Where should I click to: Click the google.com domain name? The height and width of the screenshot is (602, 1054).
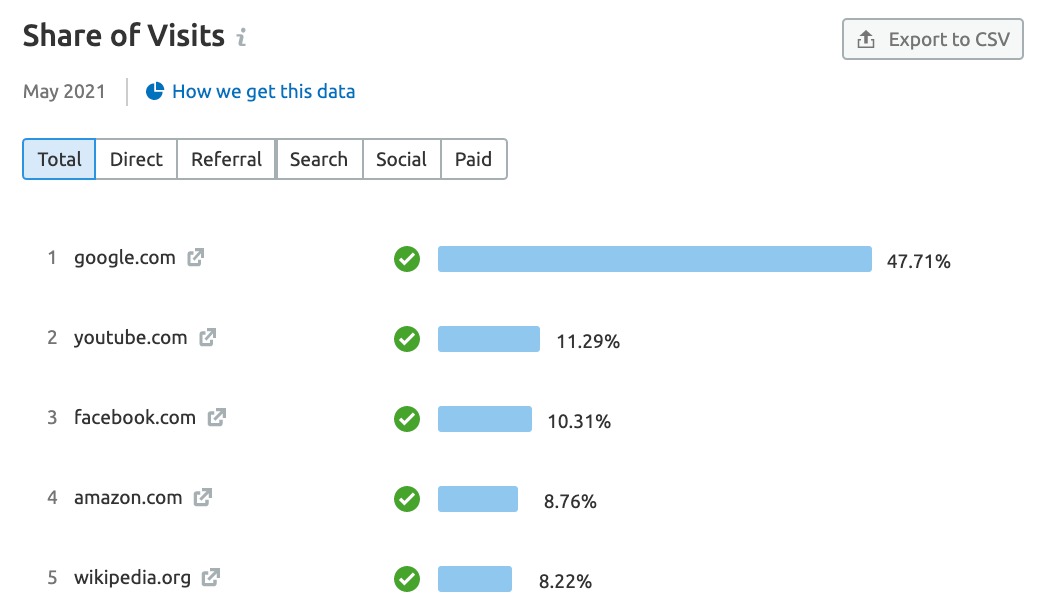pos(124,257)
